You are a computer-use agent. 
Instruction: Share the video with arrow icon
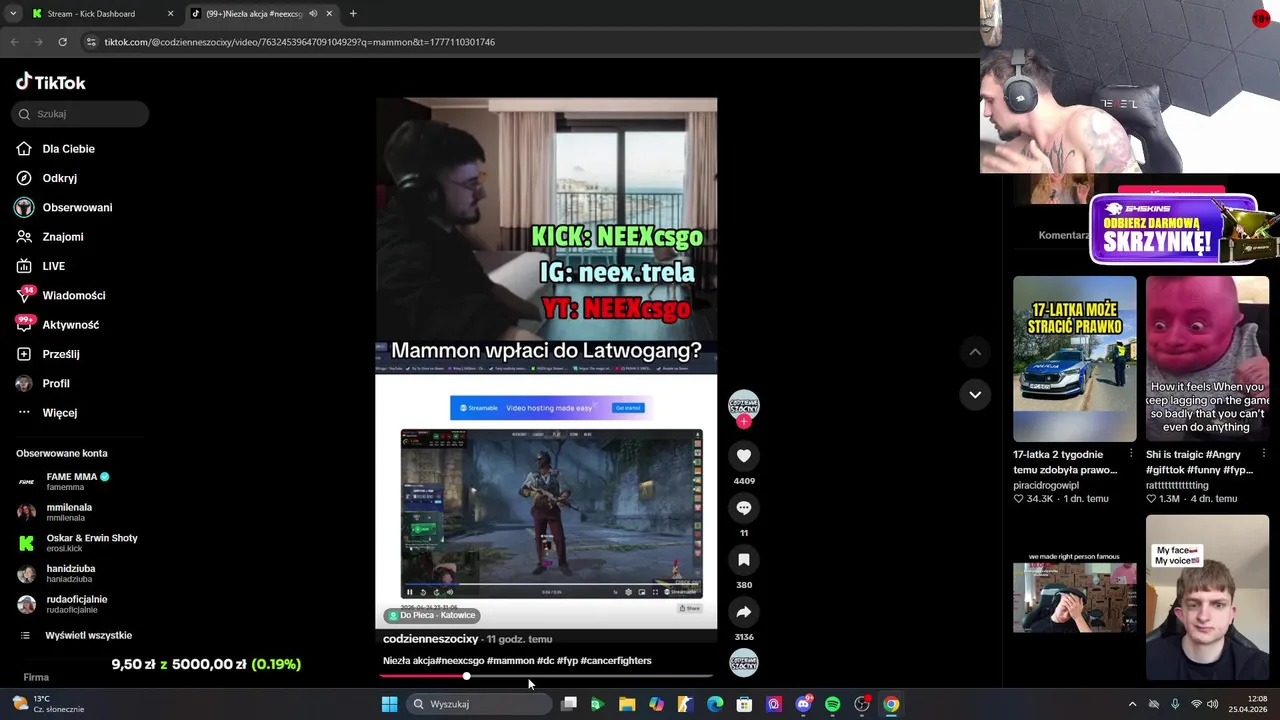pyautogui.click(x=744, y=612)
